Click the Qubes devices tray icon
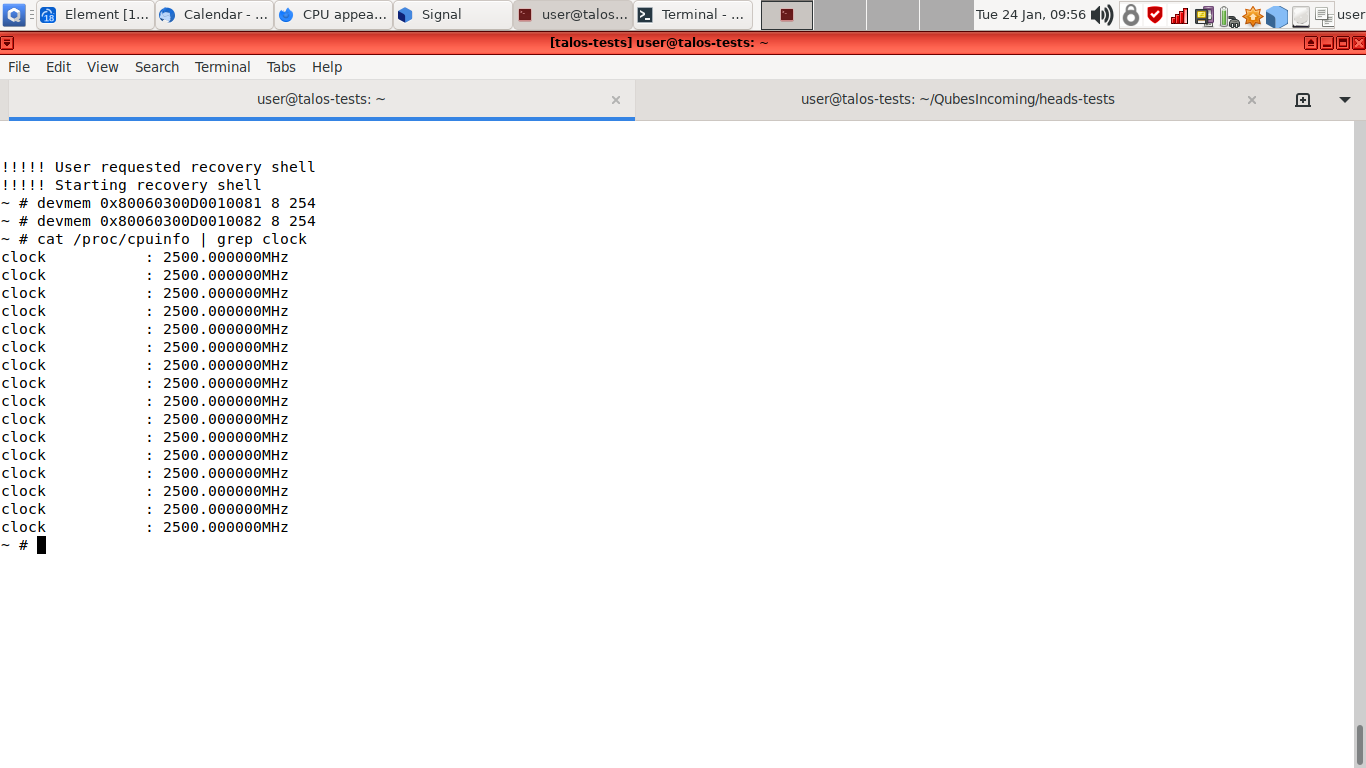This screenshot has height=768, width=1366. click(1204, 15)
